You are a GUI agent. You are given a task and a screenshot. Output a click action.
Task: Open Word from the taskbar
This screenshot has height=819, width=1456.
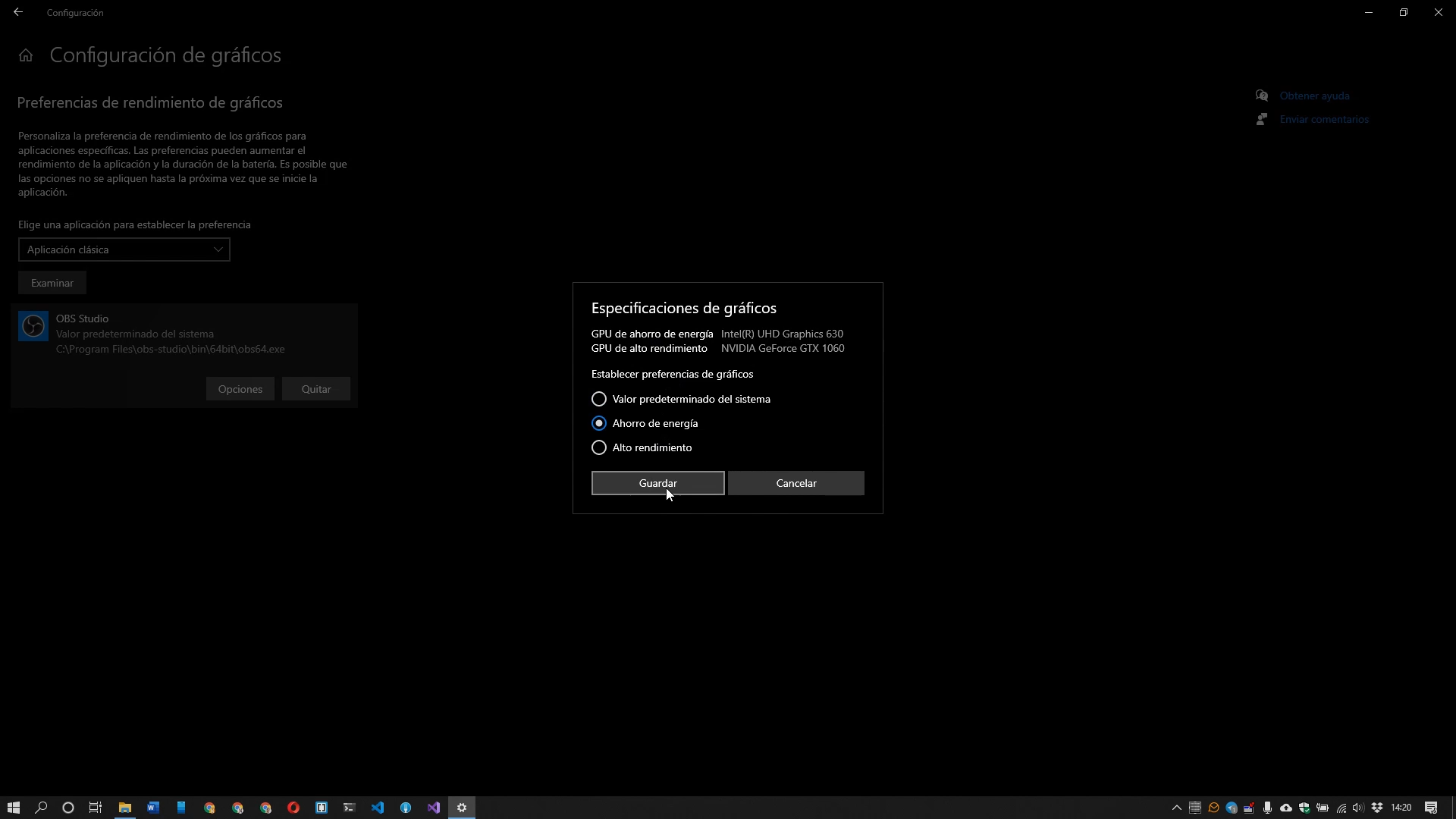(x=153, y=808)
